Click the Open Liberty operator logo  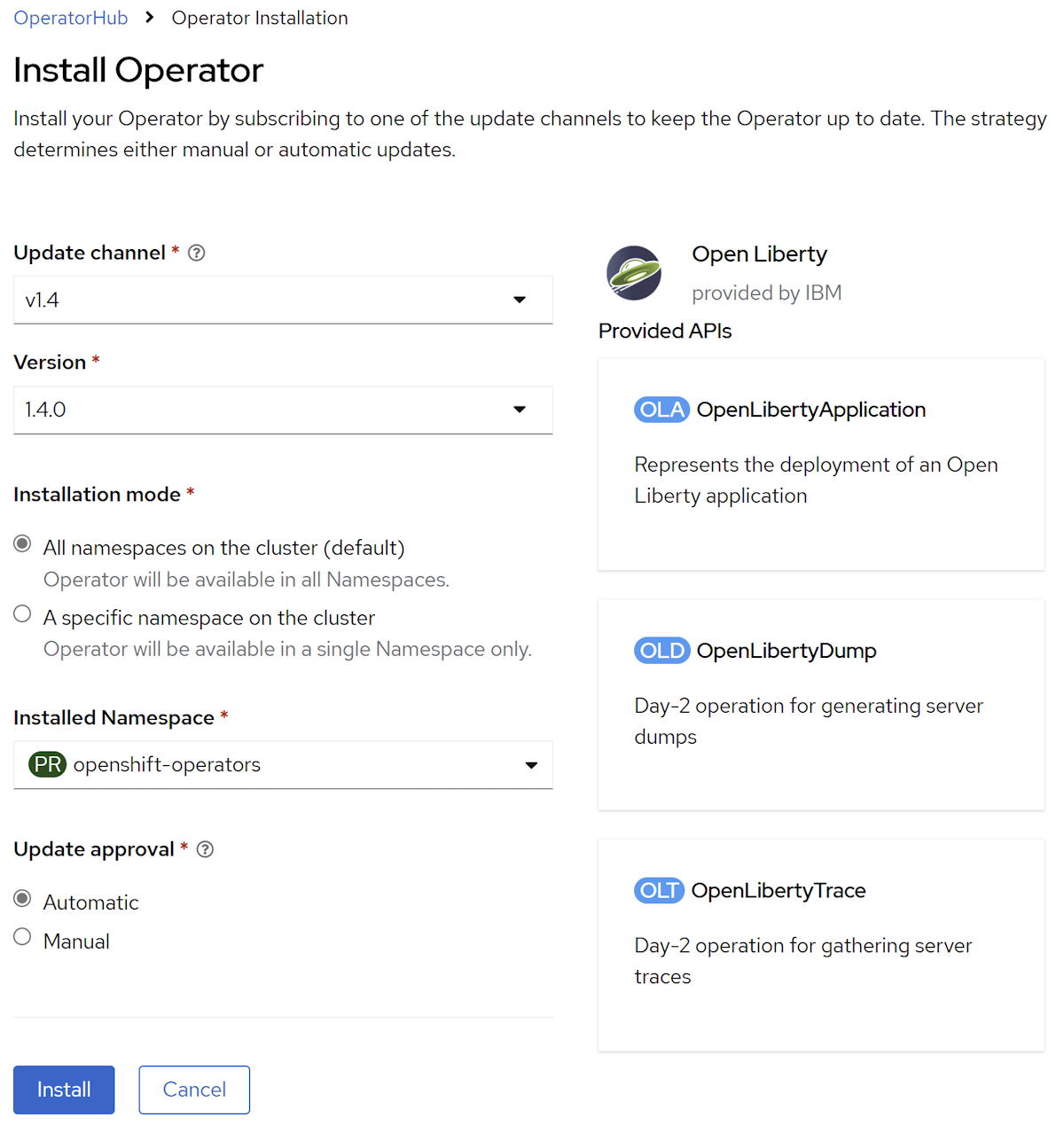point(634,273)
